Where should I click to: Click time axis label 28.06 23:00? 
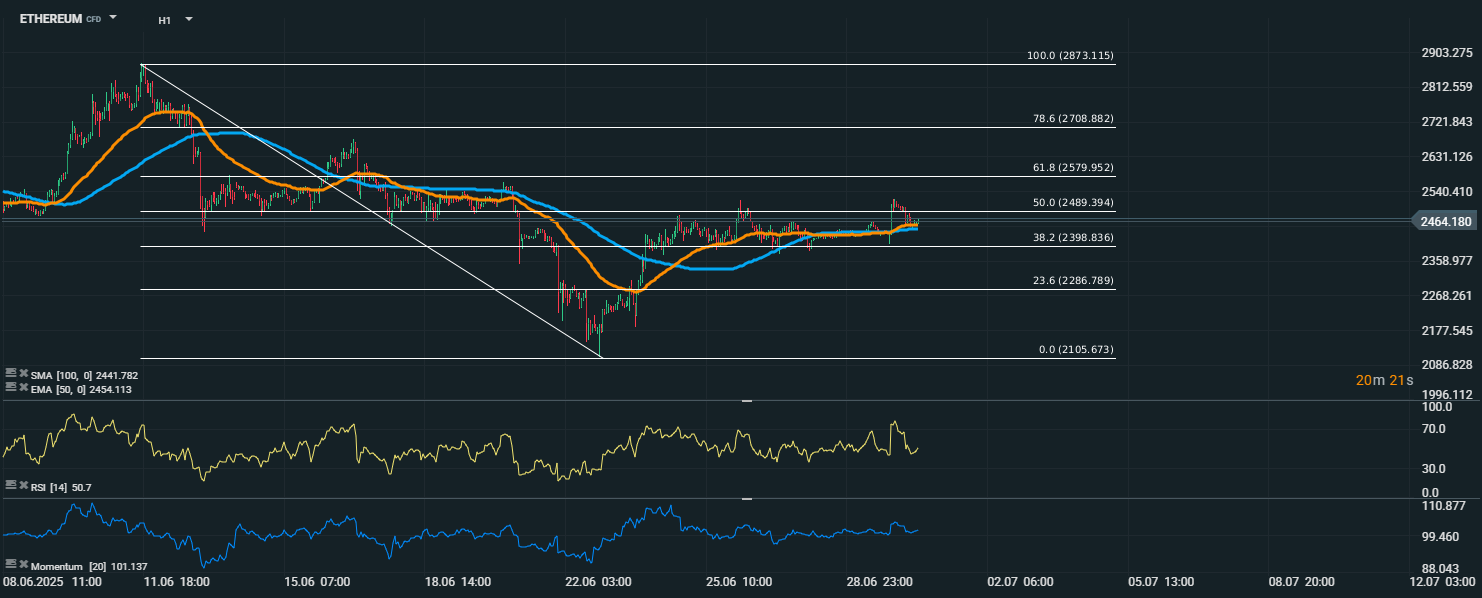tap(879, 581)
